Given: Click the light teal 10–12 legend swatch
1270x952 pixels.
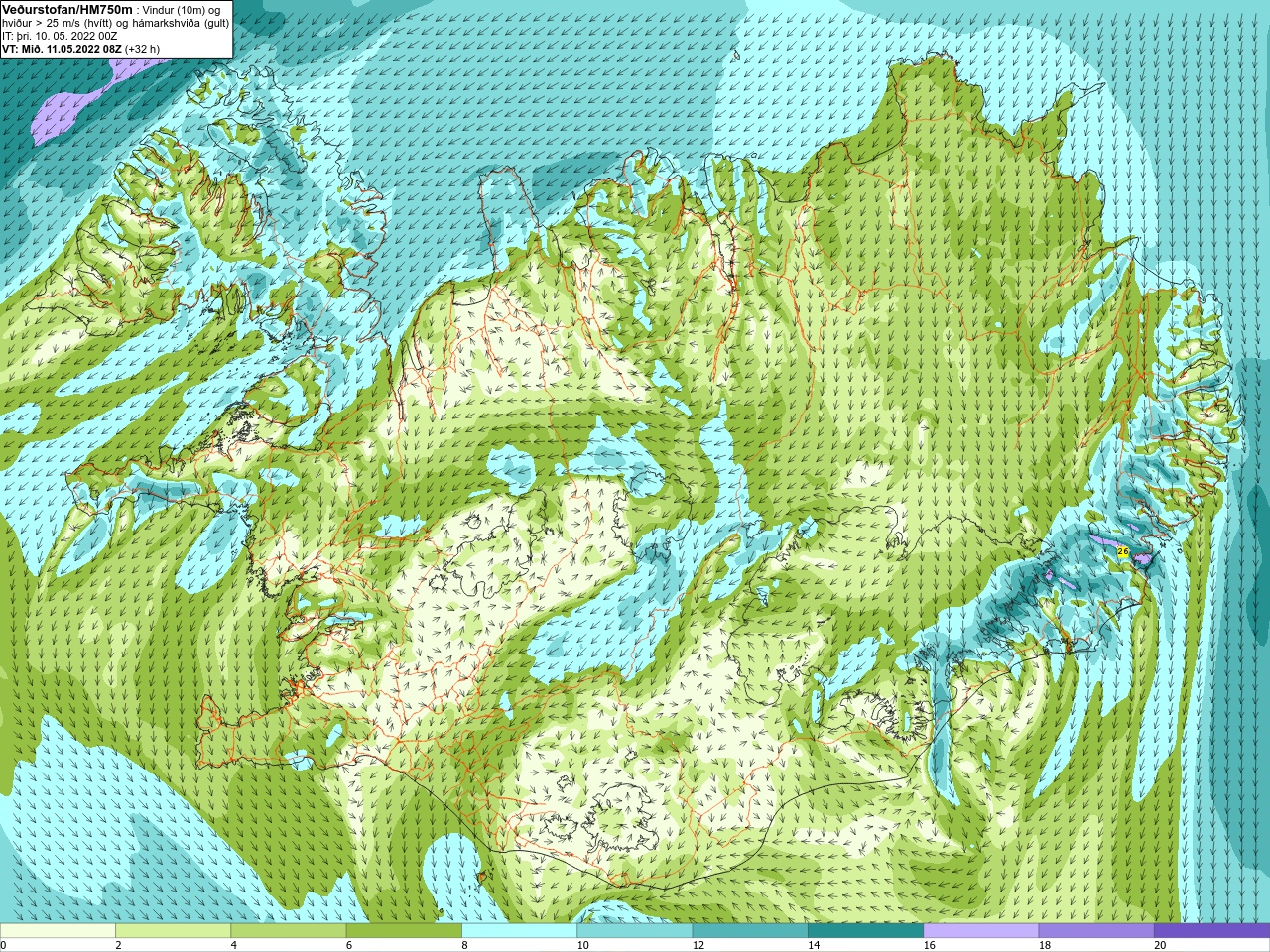Looking at the screenshot, I should coord(635,931).
